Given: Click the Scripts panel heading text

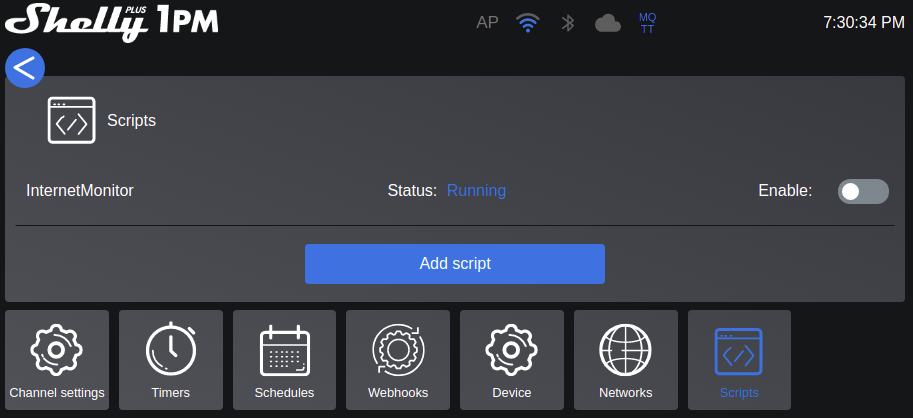Looking at the screenshot, I should (132, 121).
